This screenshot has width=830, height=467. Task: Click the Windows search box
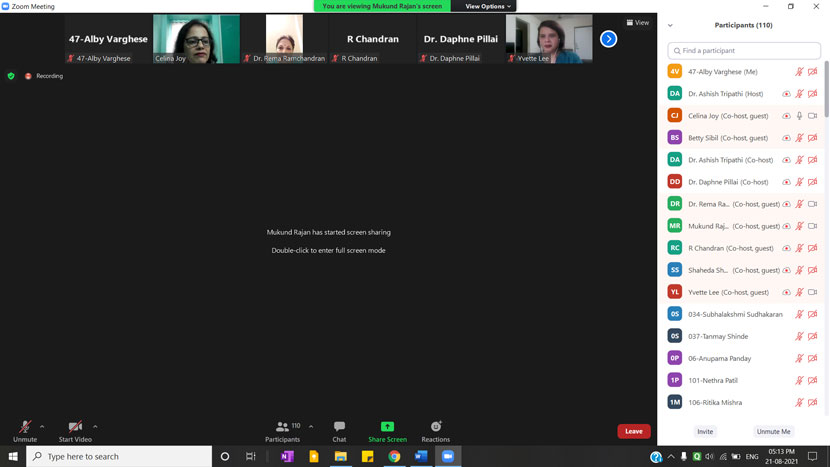(119, 456)
